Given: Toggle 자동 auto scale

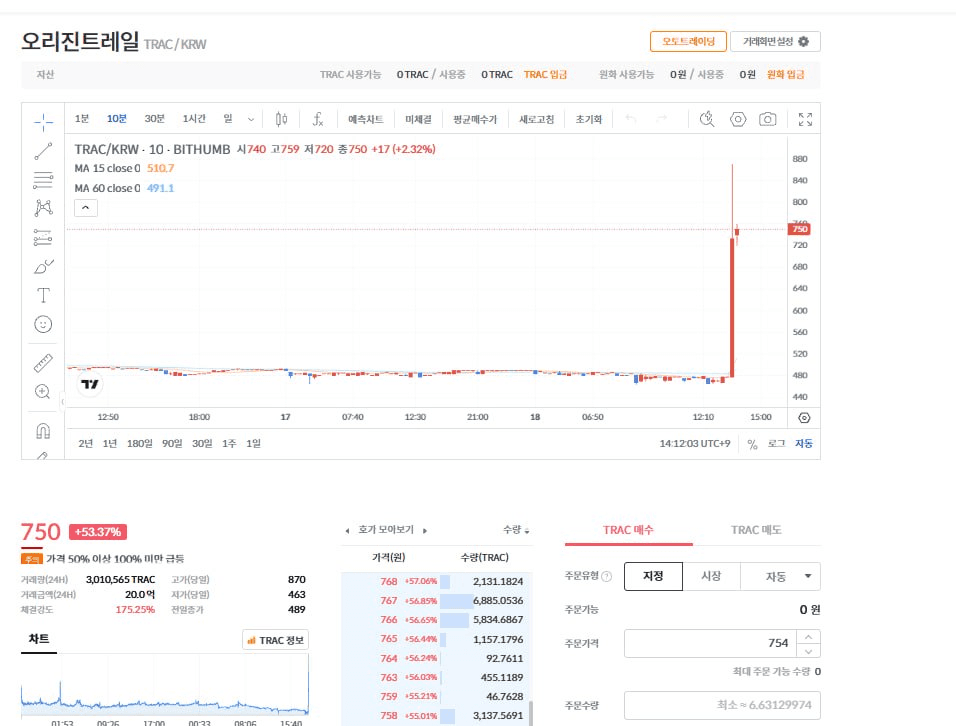Looking at the screenshot, I should click(x=804, y=444).
